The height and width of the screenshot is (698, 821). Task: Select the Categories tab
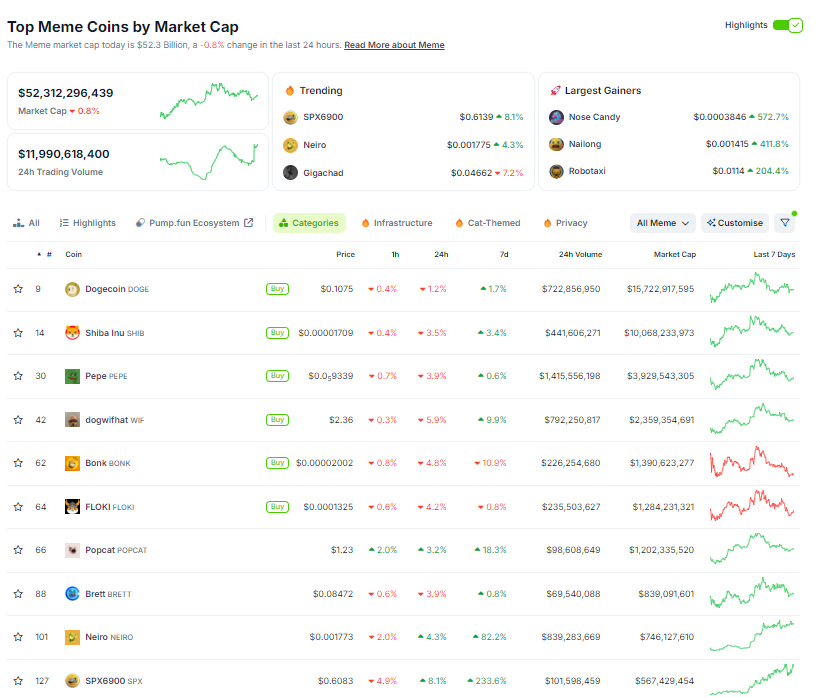coord(309,223)
